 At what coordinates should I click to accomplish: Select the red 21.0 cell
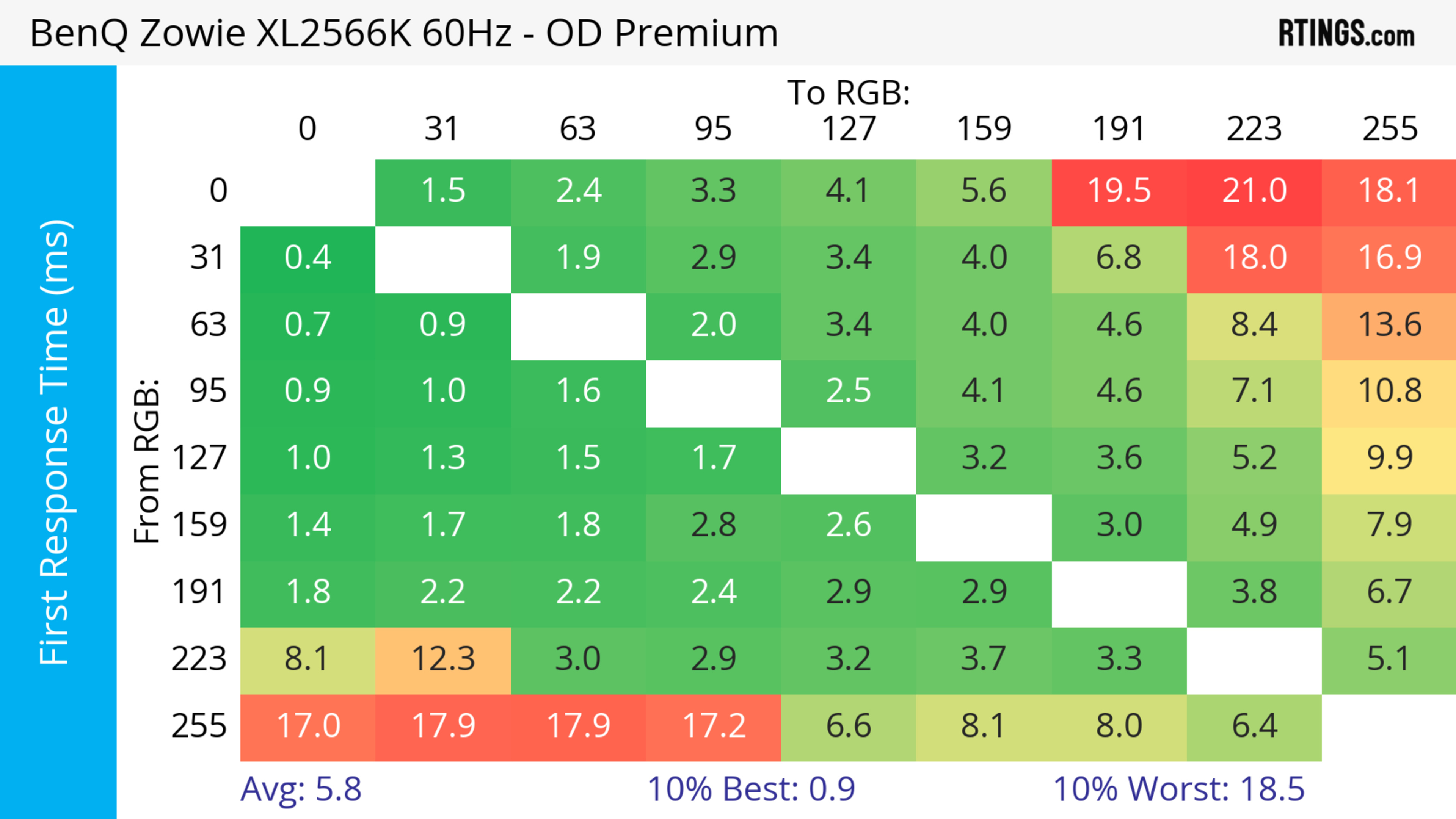(x=1254, y=191)
